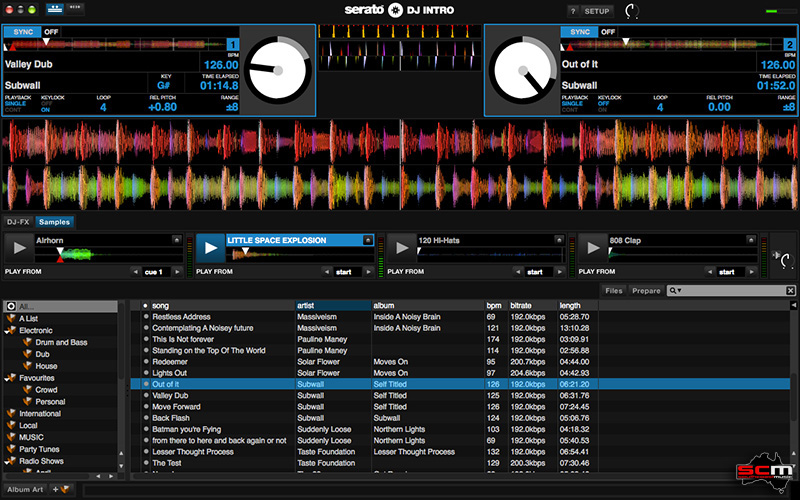Play the 808 Clap sample
Viewport: 800px width, 500px height.
point(592,248)
